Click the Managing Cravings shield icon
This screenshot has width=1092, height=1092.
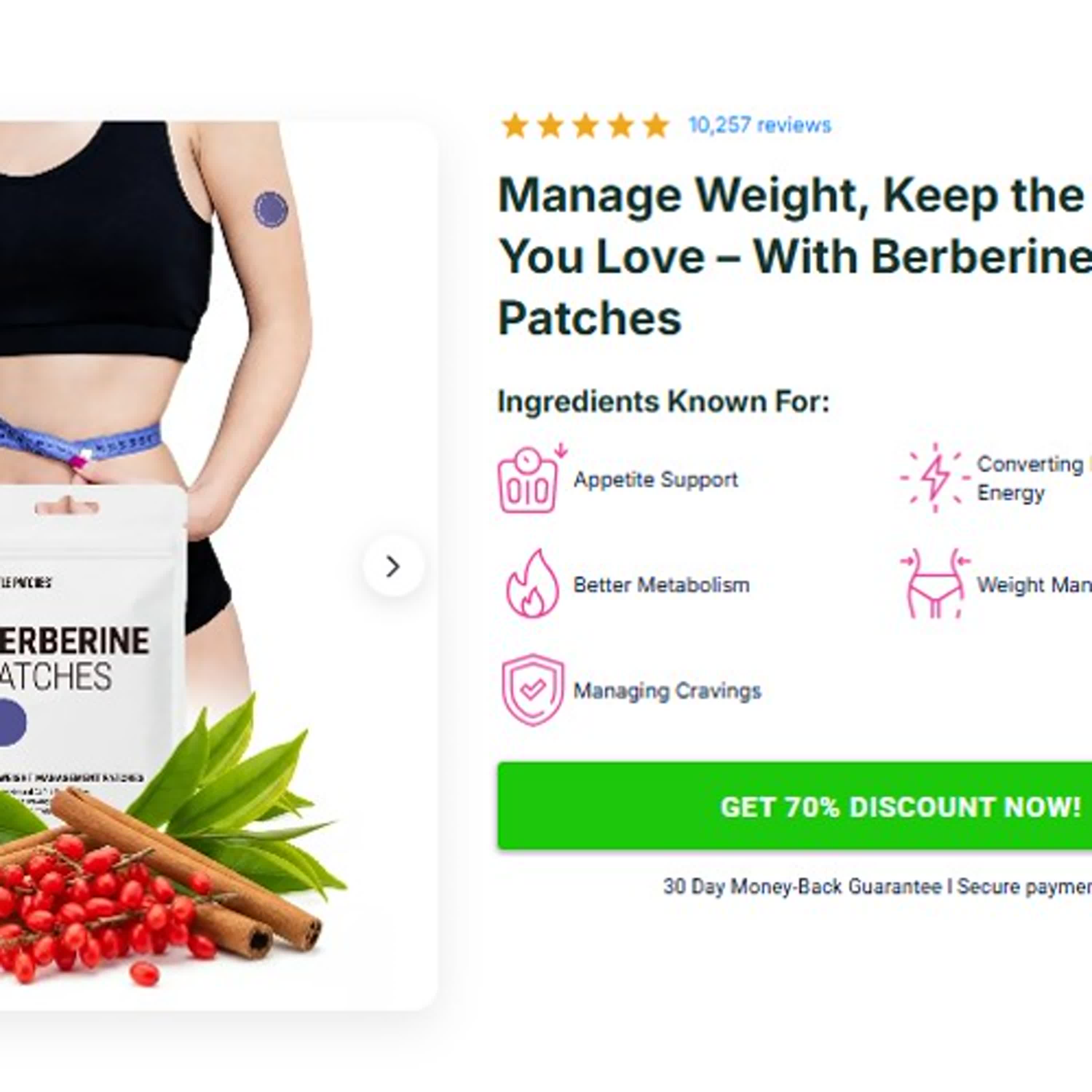click(x=533, y=689)
